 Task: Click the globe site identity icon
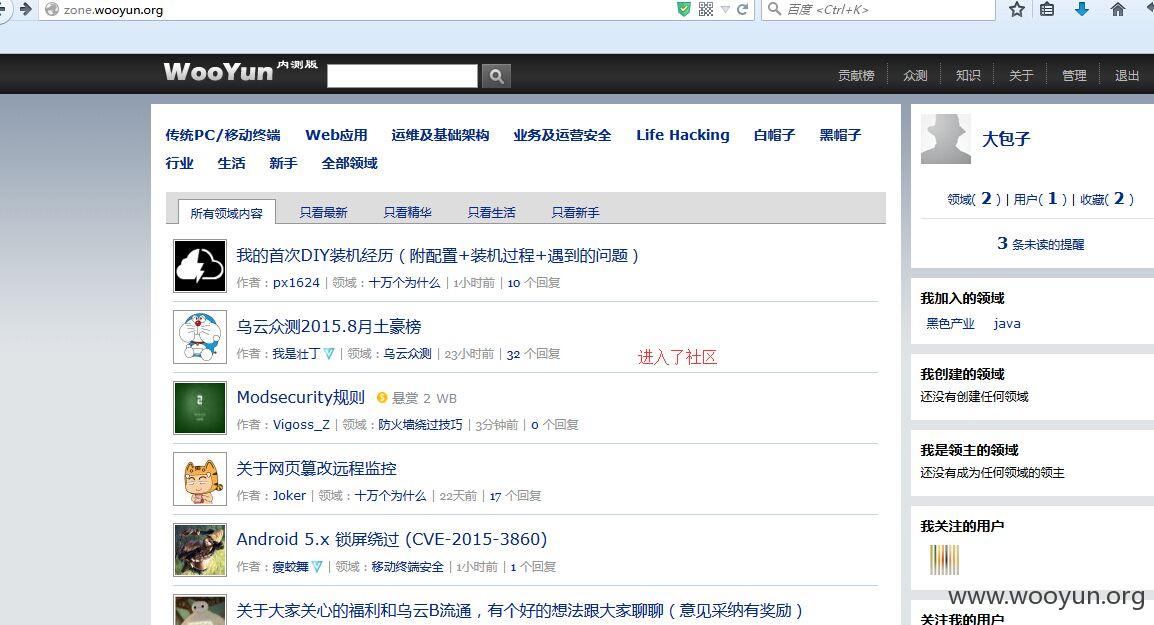(x=52, y=10)
